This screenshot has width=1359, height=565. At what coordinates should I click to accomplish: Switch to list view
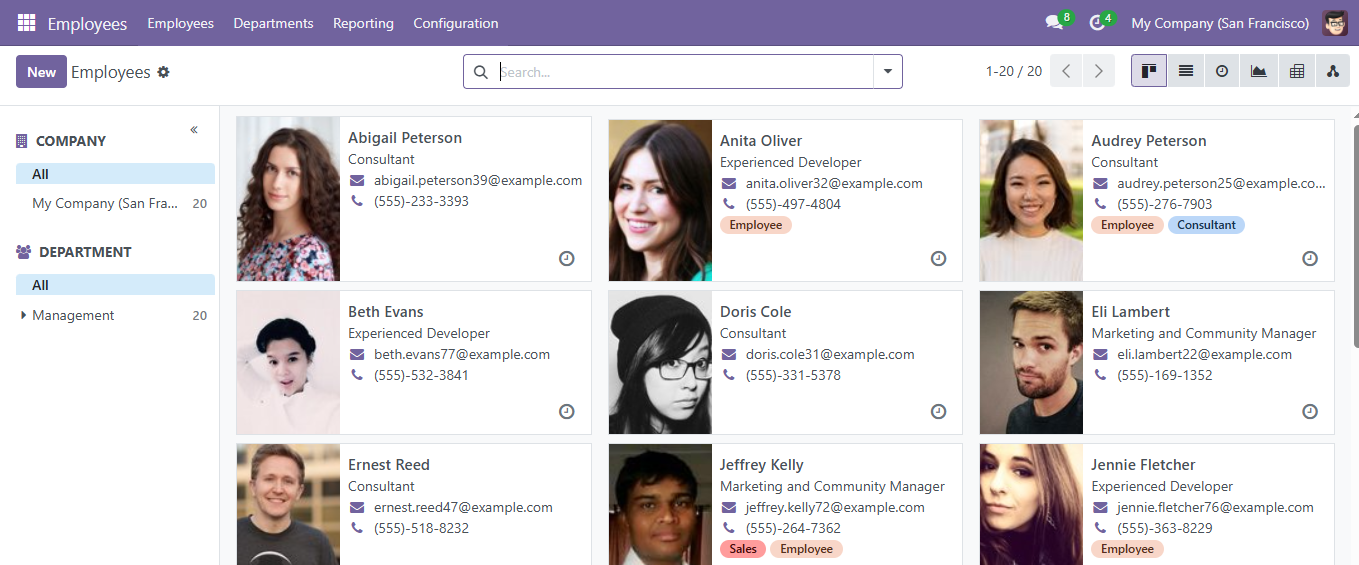coord(1185,71)
